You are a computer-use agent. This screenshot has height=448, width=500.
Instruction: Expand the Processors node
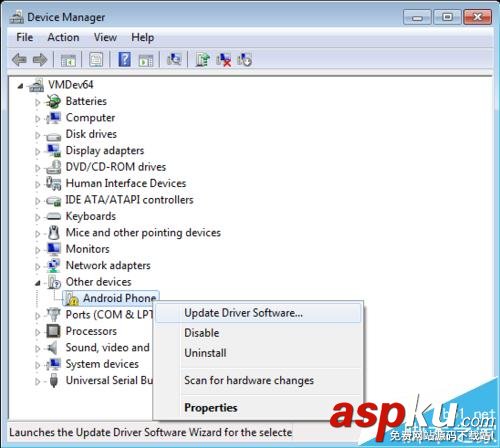pos(37,332)
